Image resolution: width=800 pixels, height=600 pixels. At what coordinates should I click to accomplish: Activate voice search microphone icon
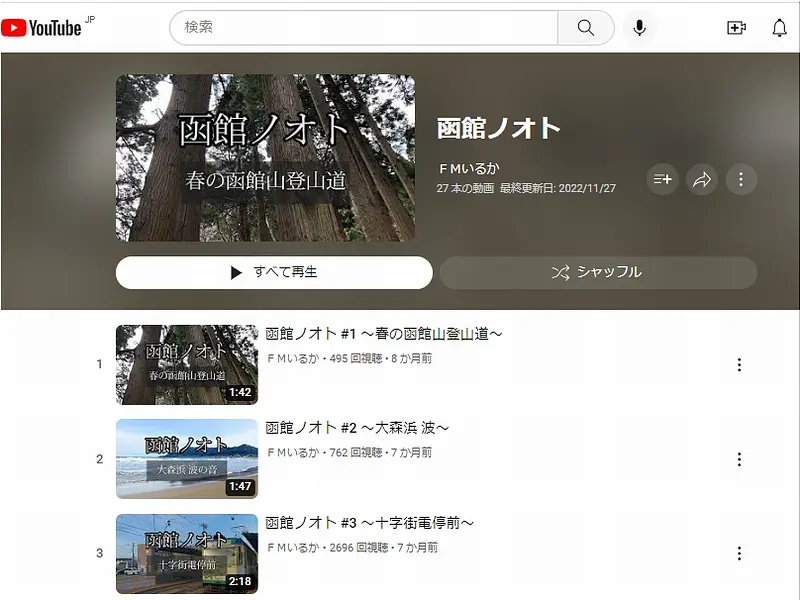(x=640, y=28)
